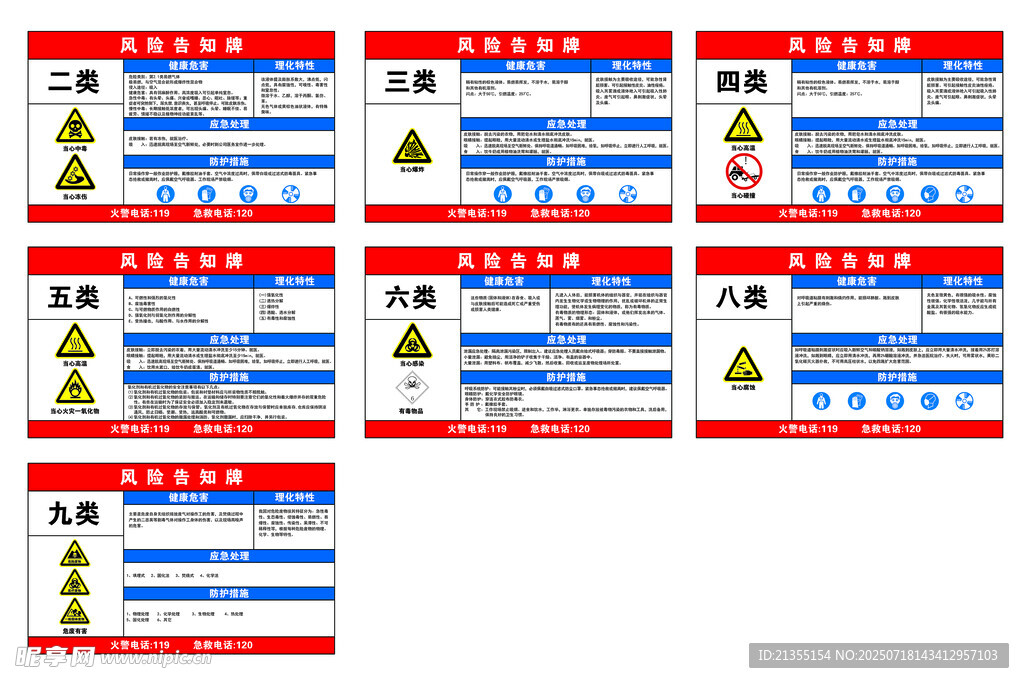Click the 当心冻伤 warning sign on 二类 board

point(75,172)
